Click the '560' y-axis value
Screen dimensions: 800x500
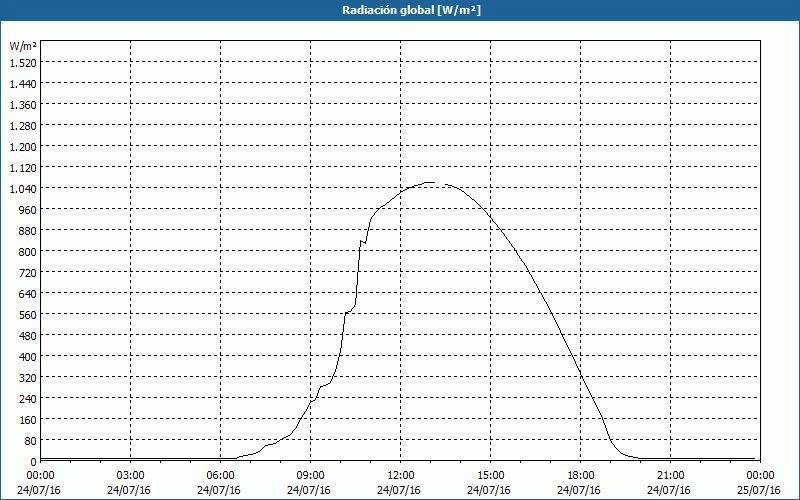point(27,315)
